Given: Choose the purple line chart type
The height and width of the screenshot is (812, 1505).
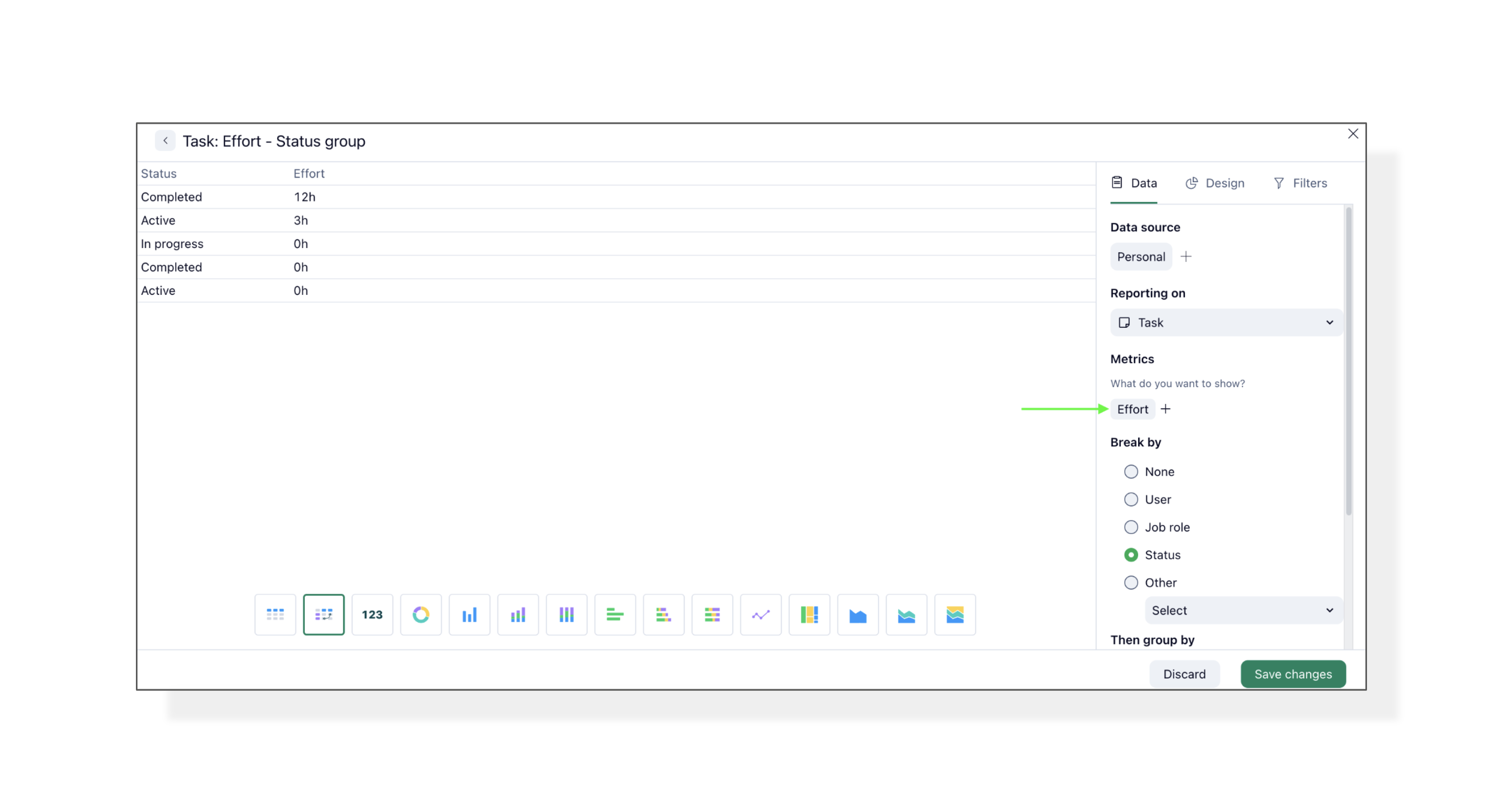Looking at the screenshot, I should pos(760,614).
